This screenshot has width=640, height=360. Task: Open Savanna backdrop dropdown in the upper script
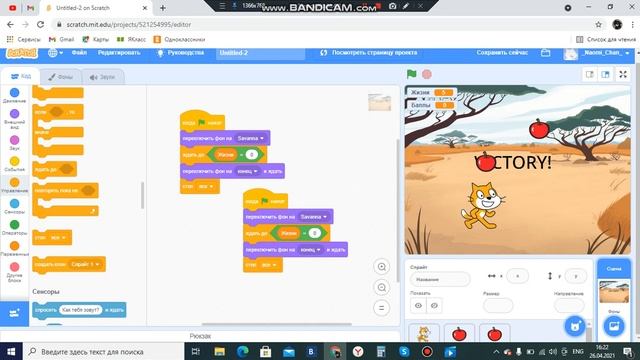pos(251,138)
